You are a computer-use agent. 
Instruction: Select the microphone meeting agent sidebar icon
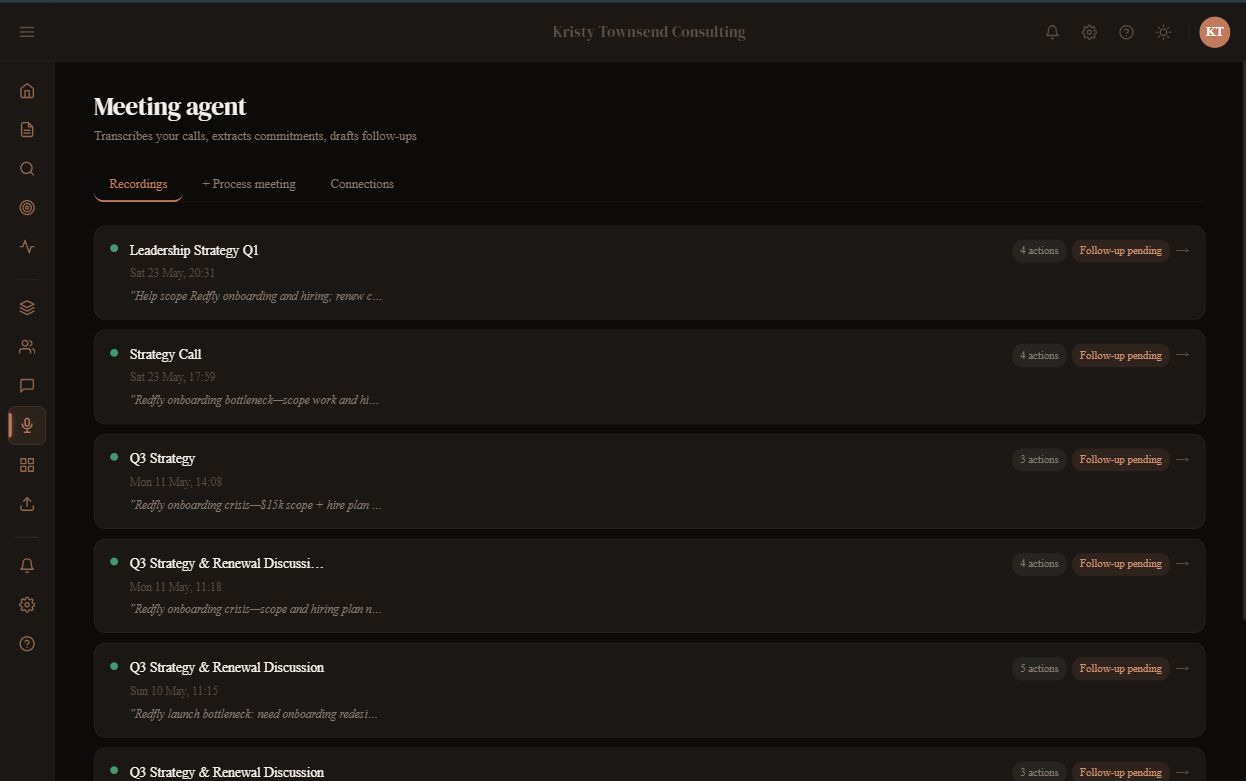[x=27, y=426]
